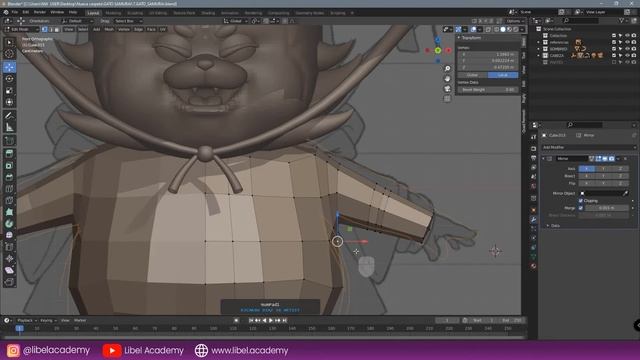Toggle camera view icon in viewport

coord(447,89)
